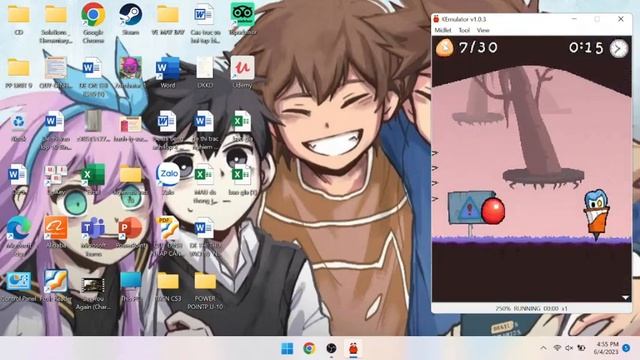Open the Wi-Fi network tray icon
640x360 pixels.
(557, 348)
